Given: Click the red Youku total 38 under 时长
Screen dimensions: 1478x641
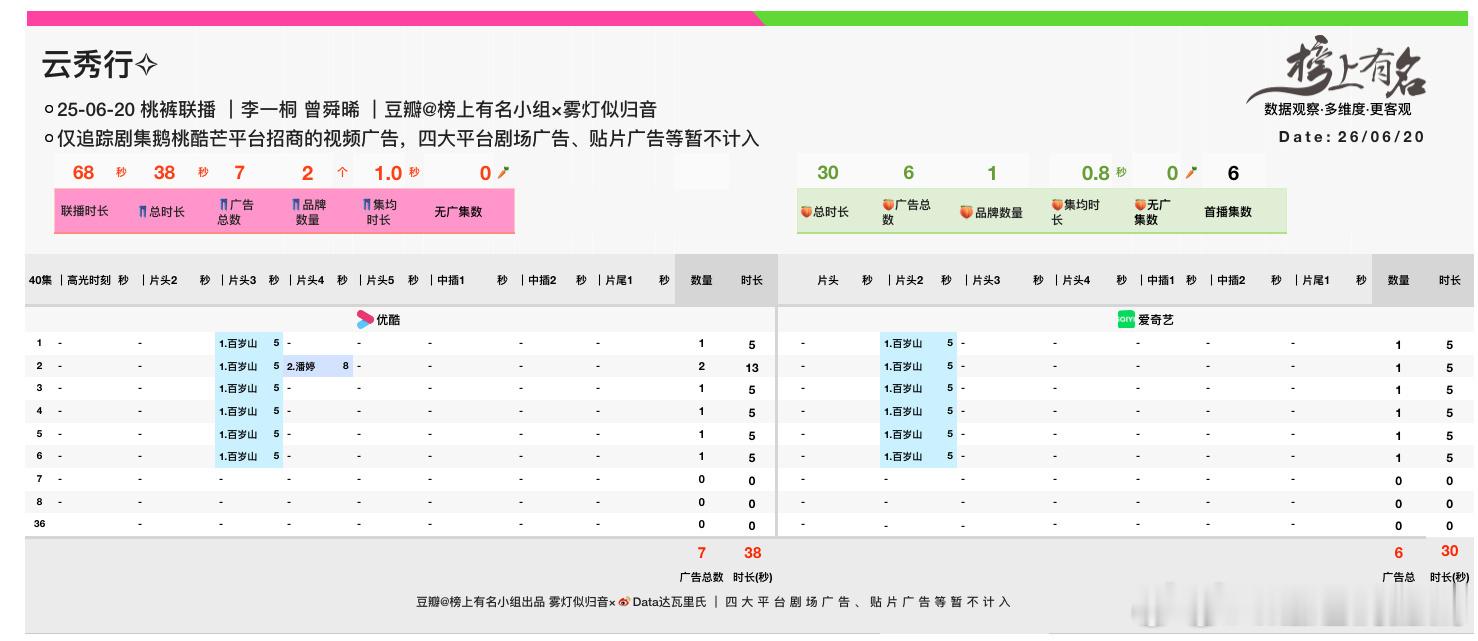Looking at the screenshot, I should 752,552.
